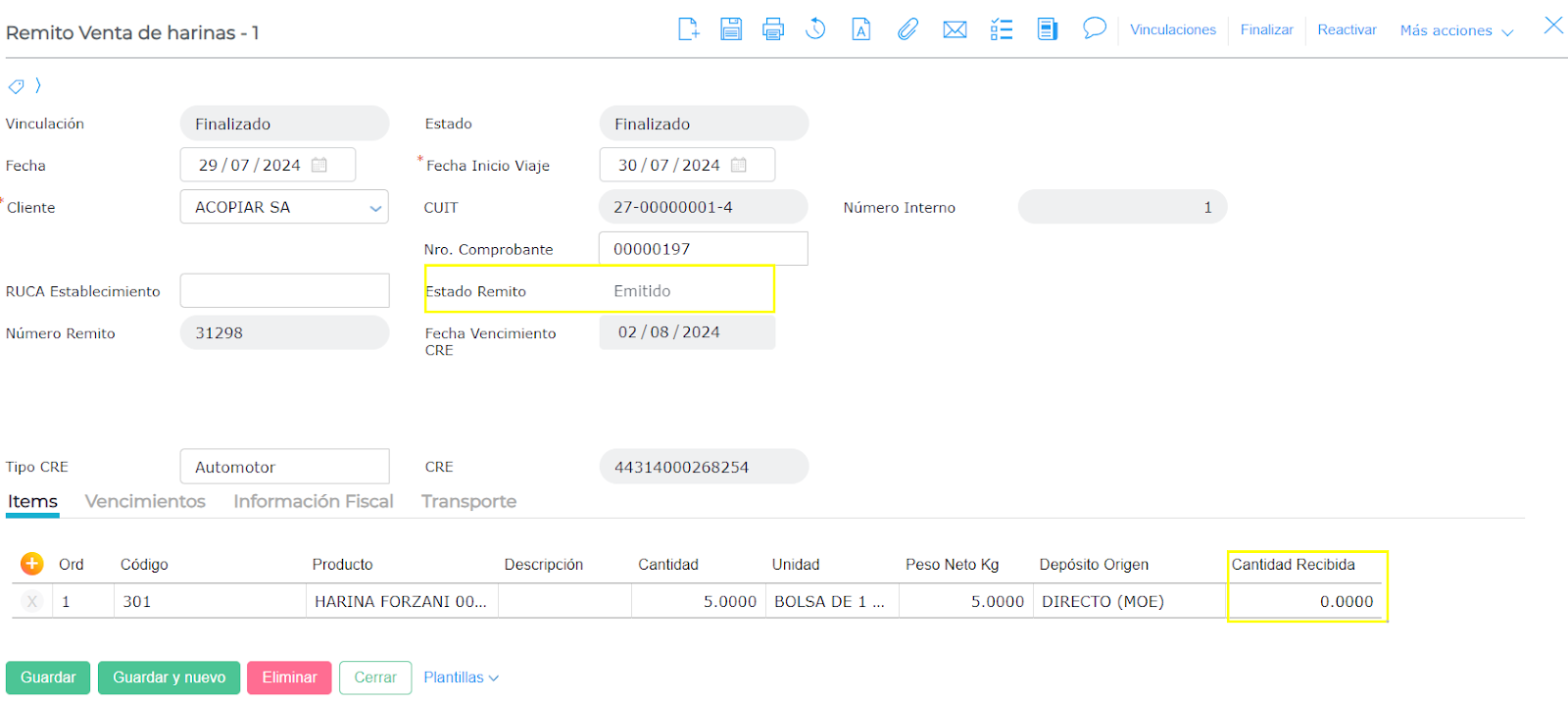This screenshot has width=1568, height=704.
Task: Click the checklist icon in toolbar
Action: (x=1001, y=29)
